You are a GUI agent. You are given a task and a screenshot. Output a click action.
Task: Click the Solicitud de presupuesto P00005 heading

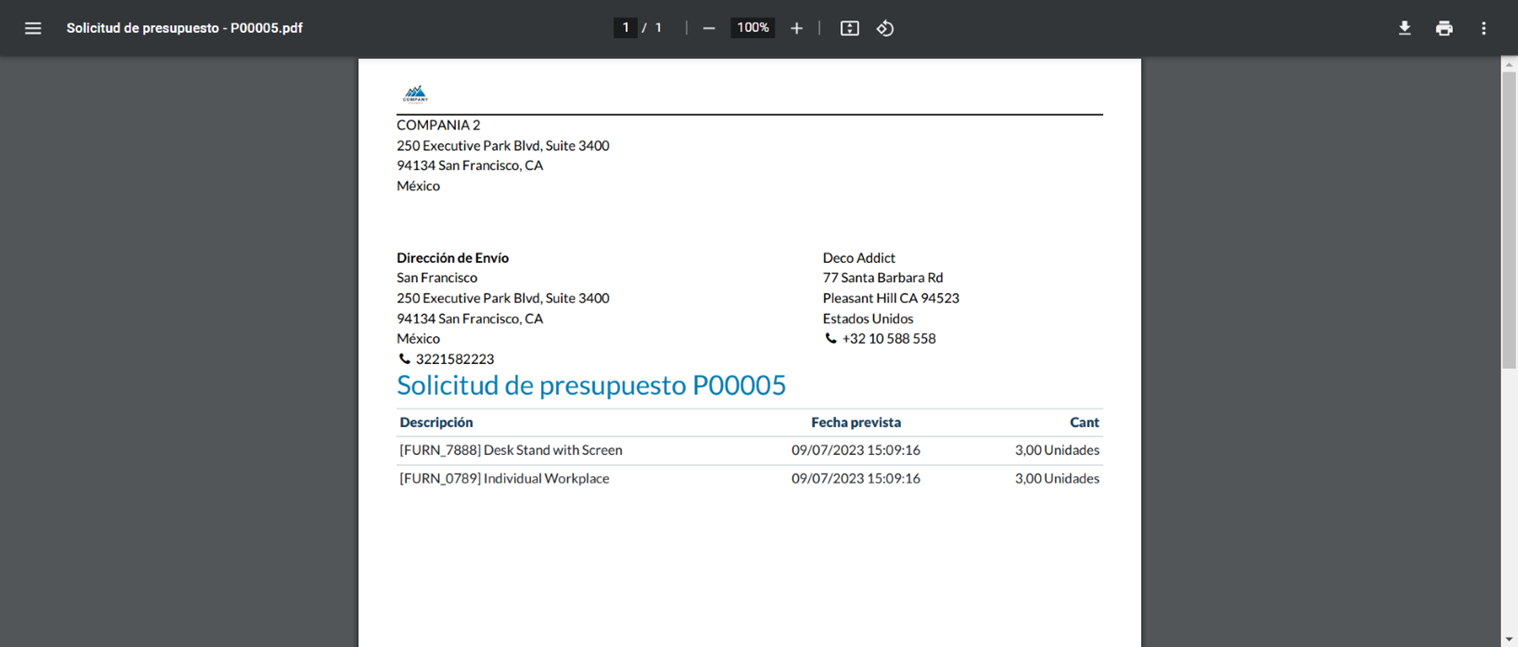point(591,386)
